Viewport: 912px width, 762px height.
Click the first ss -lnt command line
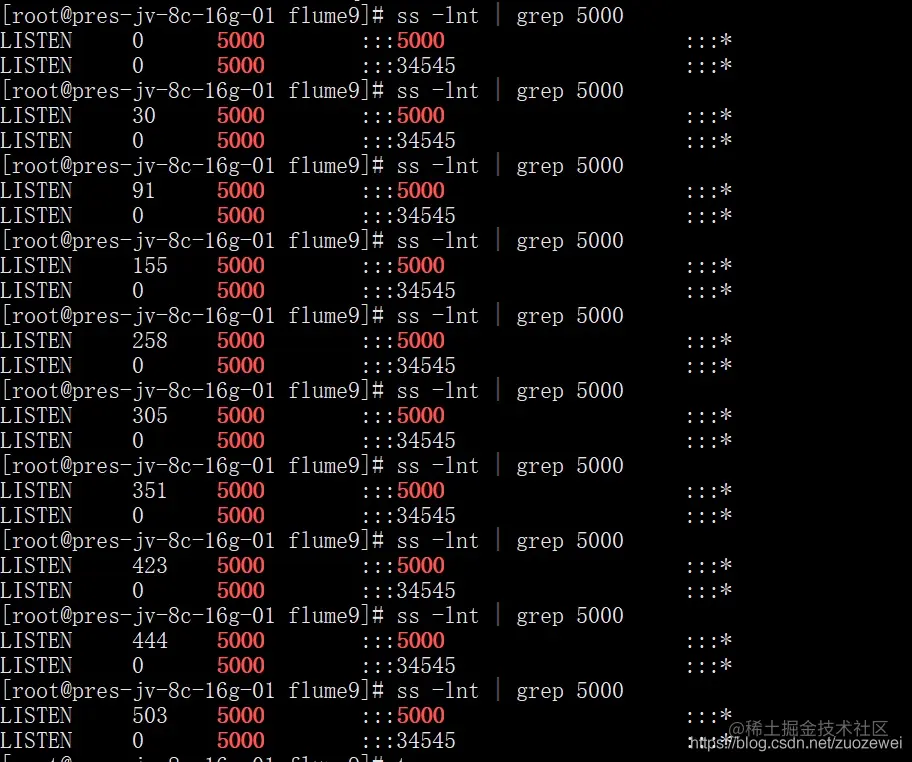pyautogui.click(x=312, y=16)
